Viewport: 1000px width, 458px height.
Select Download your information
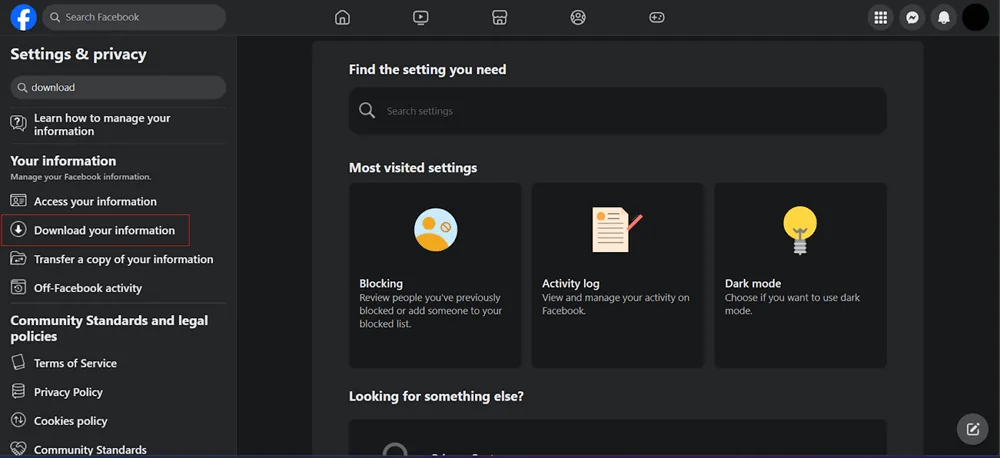[x=104, y=230]
